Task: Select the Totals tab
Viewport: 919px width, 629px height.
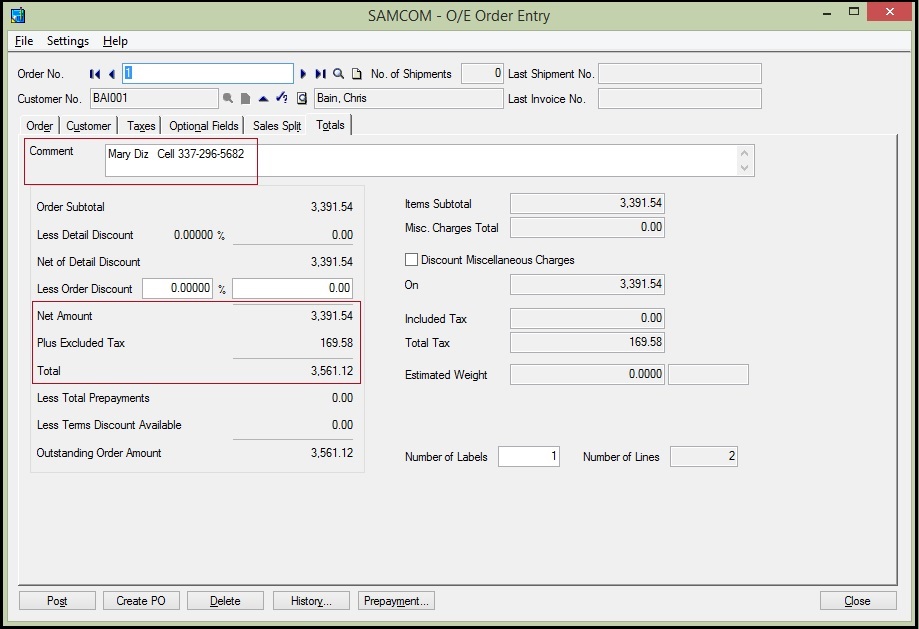Action: point(330,125)
